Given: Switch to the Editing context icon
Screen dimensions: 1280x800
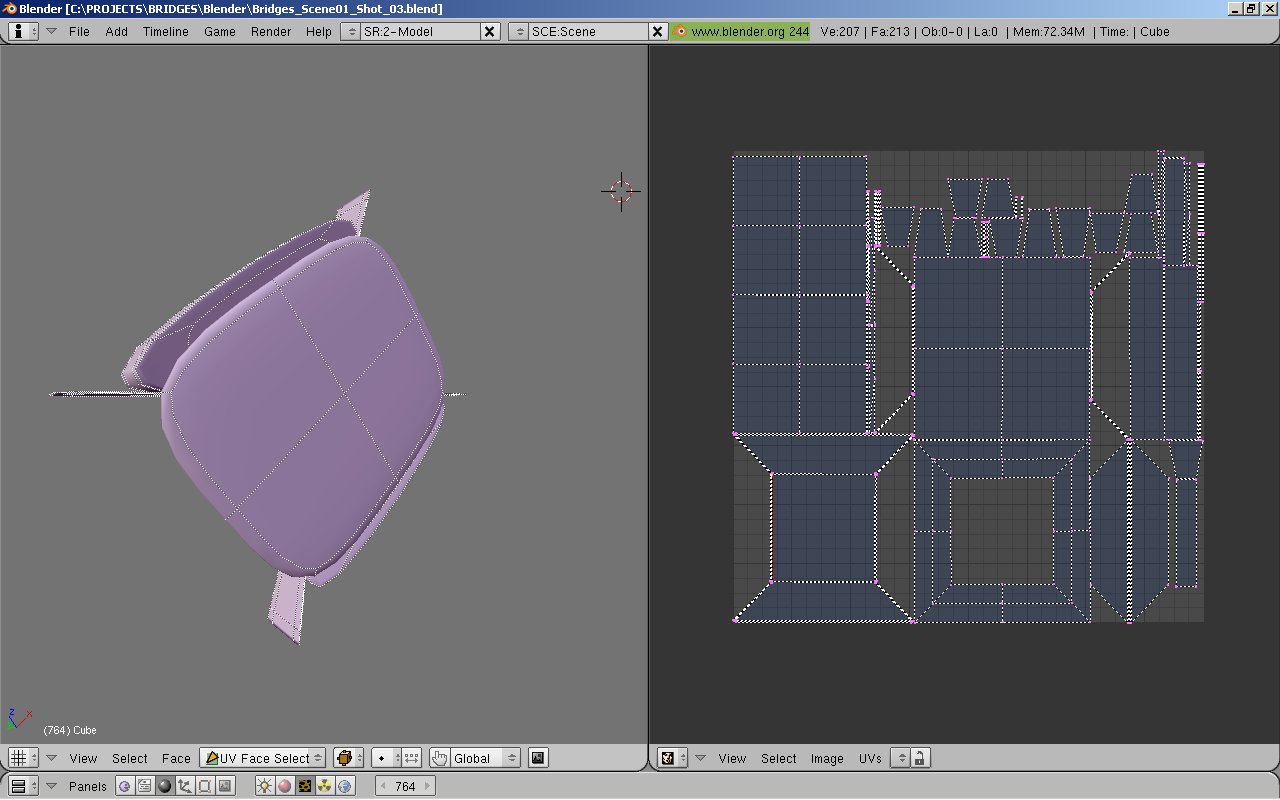Looking at the screenshot, I should click(205, 786).
